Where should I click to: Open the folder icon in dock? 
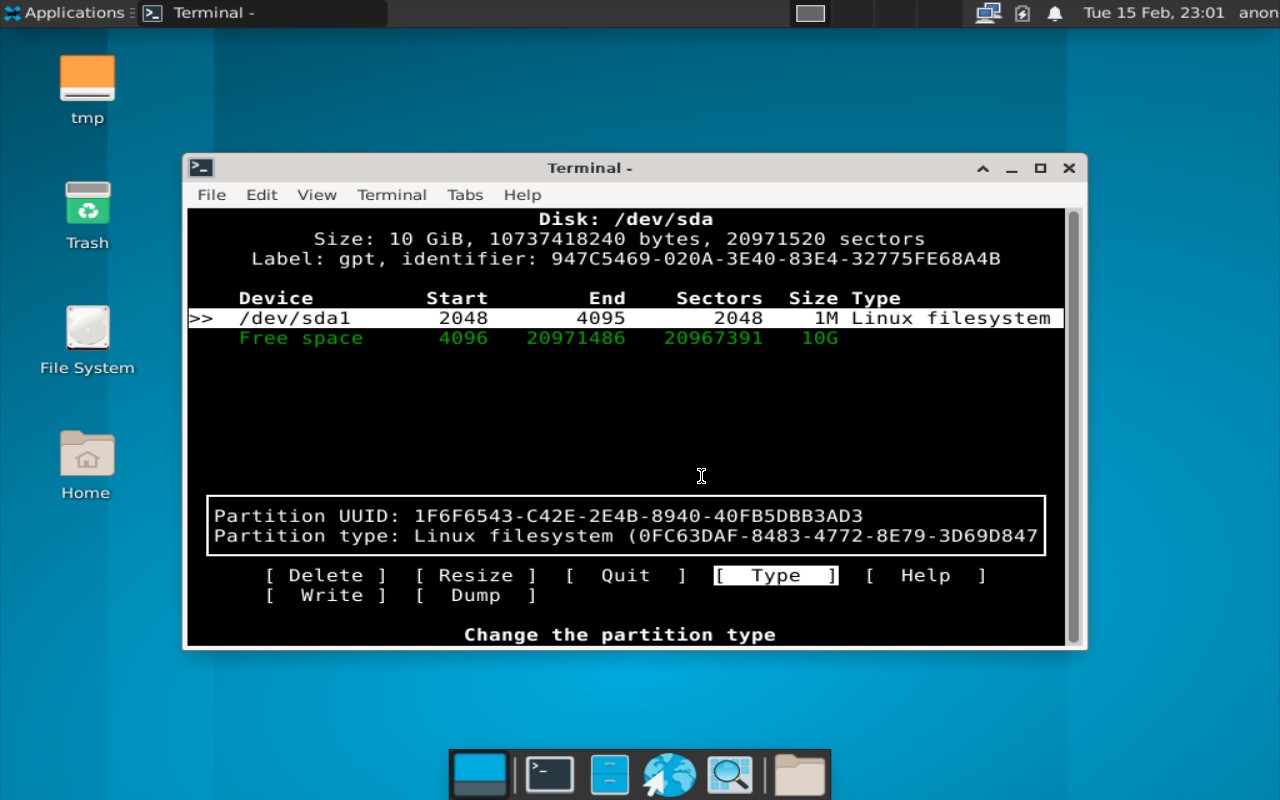pyautogui.click(x=800, y=775)
